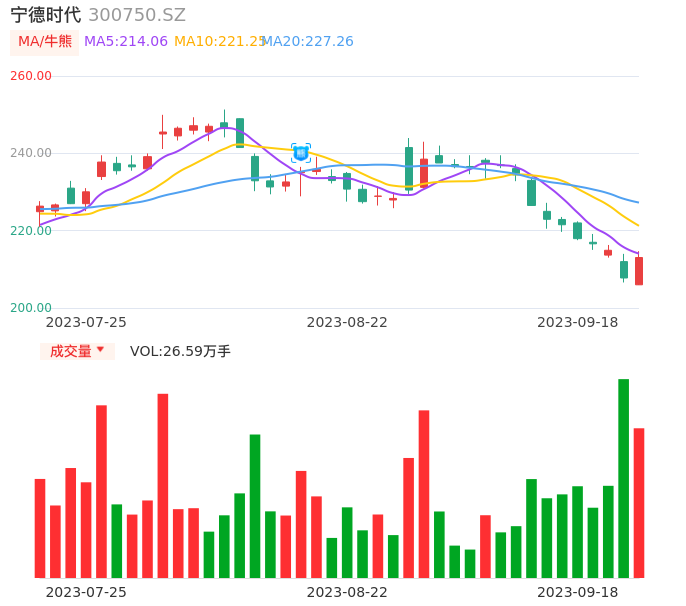The width and height of the screenshot is (686, 606).
Task: Click the 2023-08-22 date under price chart
Action: click(x=347, y=322)
